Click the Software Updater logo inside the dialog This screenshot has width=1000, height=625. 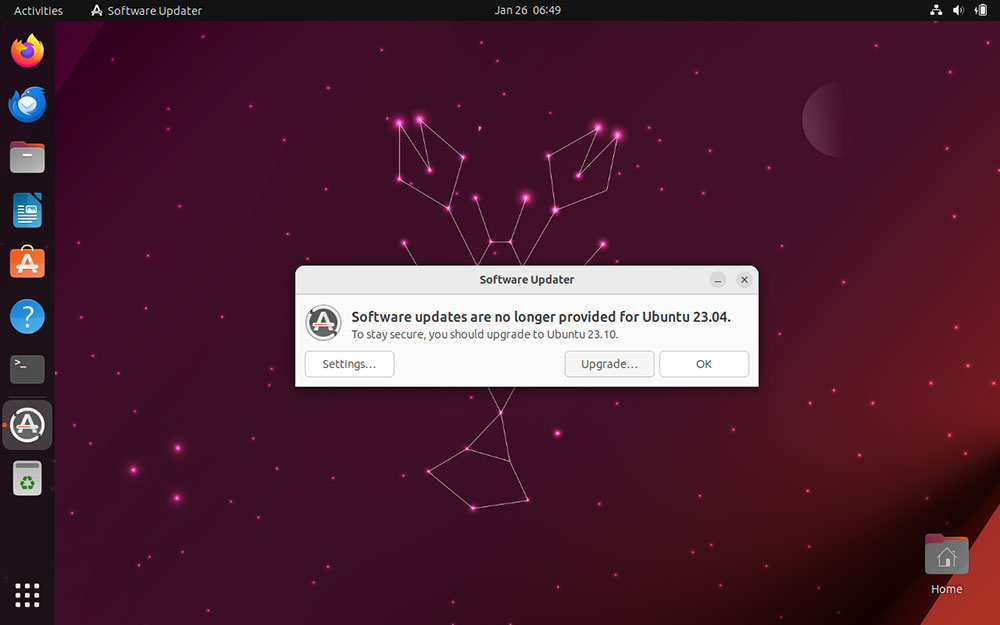pos(323,323)
